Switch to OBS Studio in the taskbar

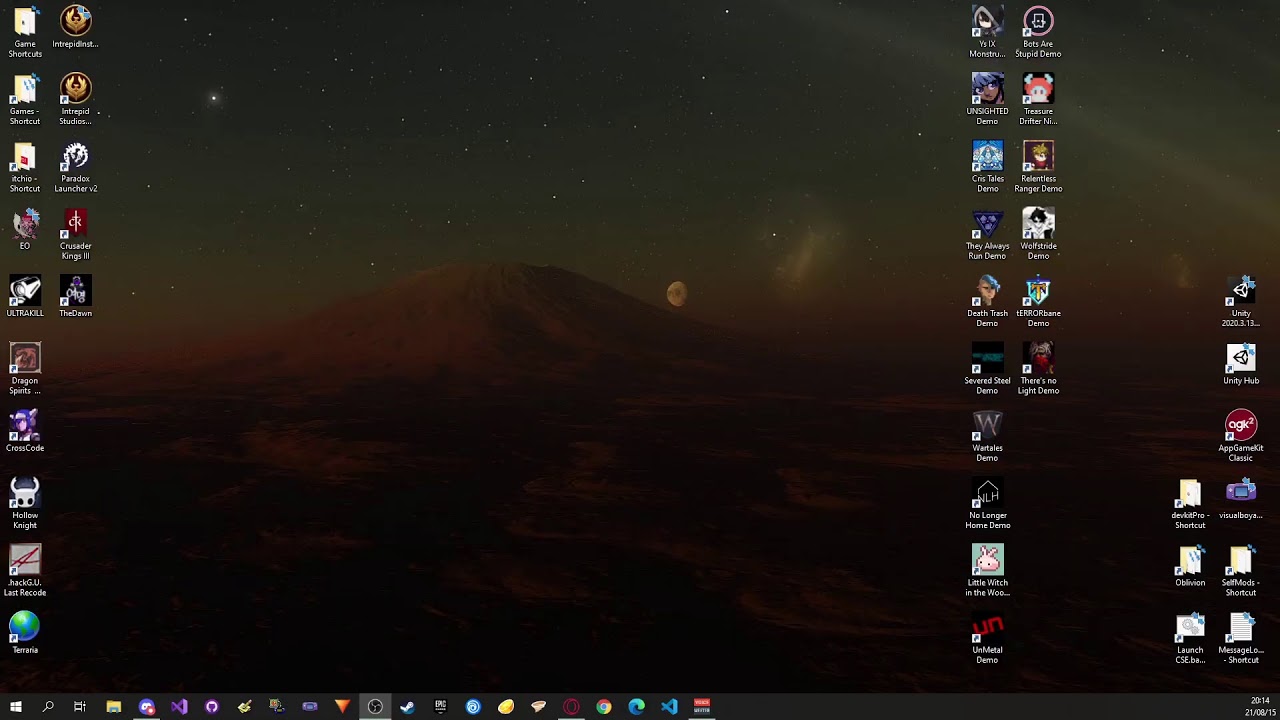(375, 706)
